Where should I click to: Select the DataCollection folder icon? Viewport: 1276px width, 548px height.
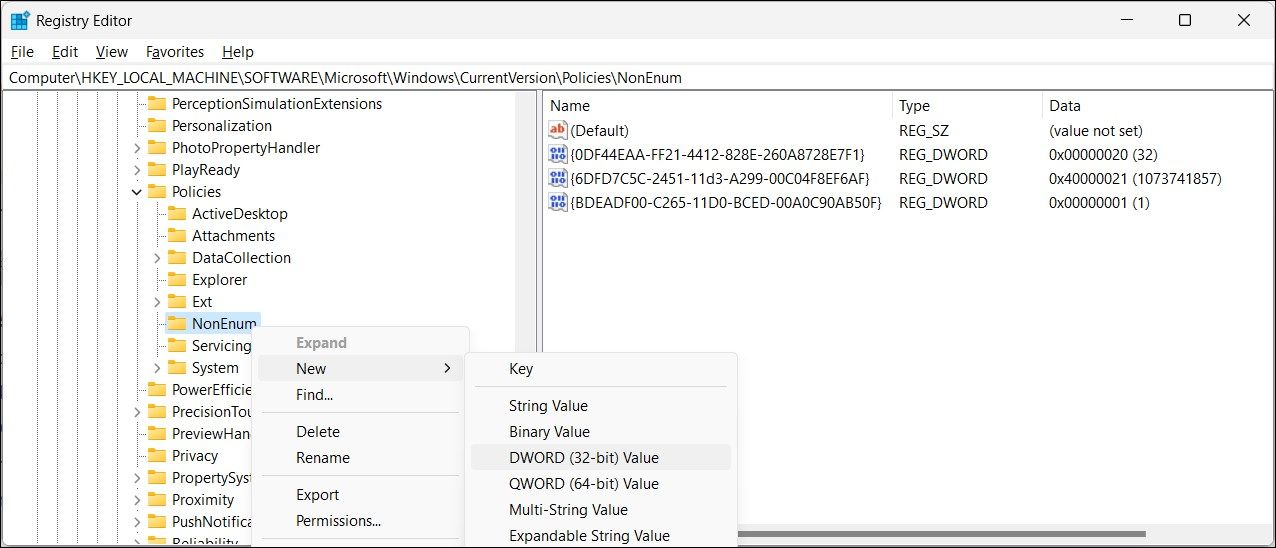tap(177, 257)
